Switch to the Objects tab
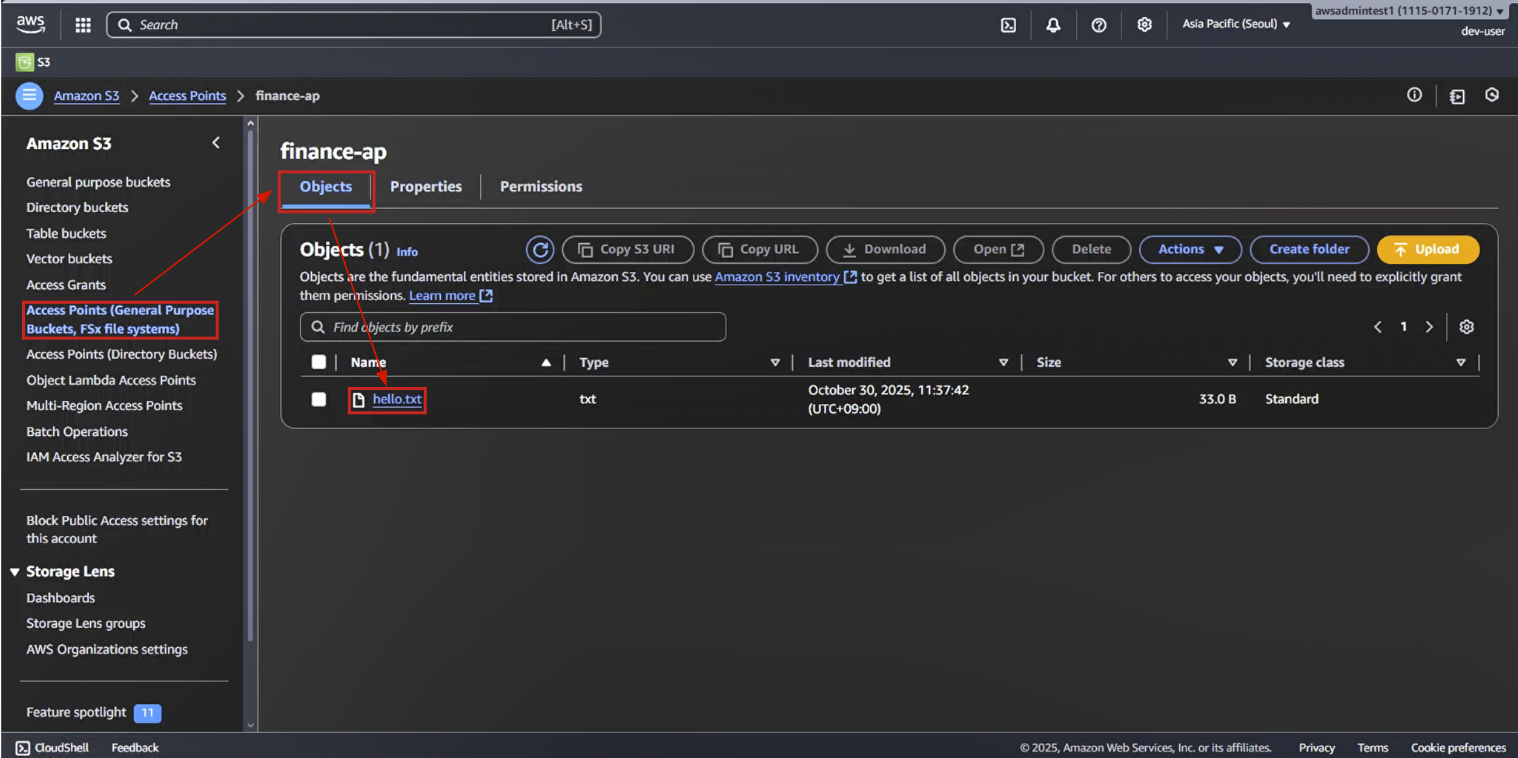 pos(326,187)
